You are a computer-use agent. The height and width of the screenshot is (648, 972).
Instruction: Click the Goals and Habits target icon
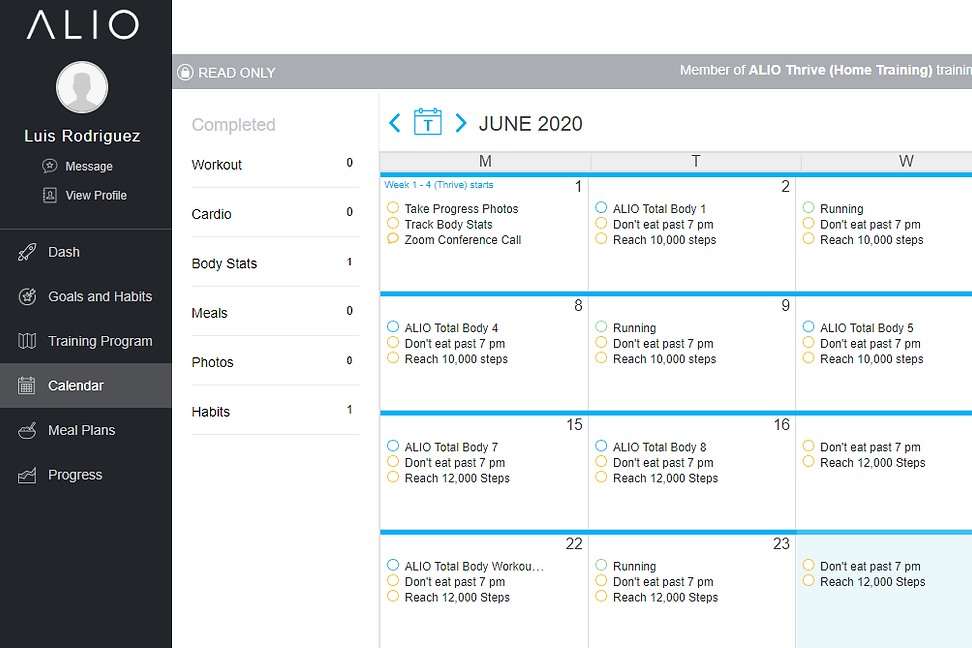(x=27, y=296)
